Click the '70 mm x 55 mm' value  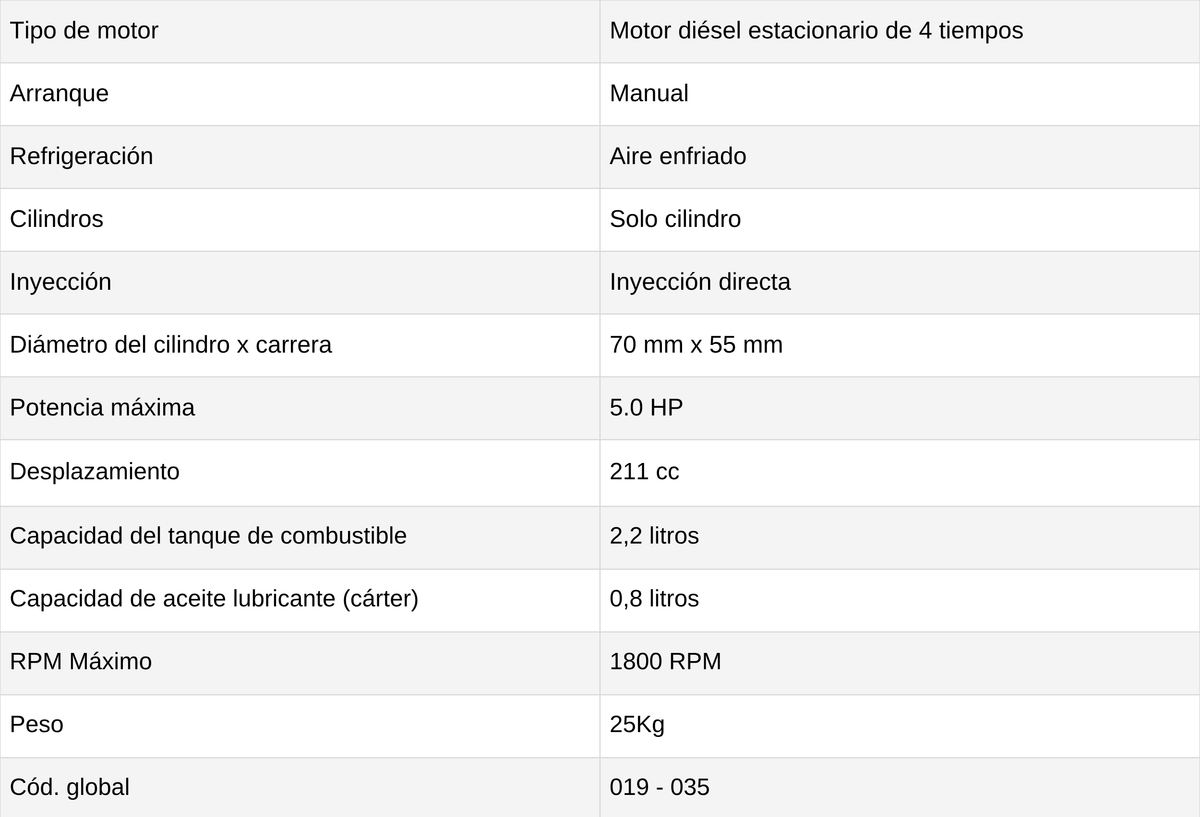[x=696, y=345]
